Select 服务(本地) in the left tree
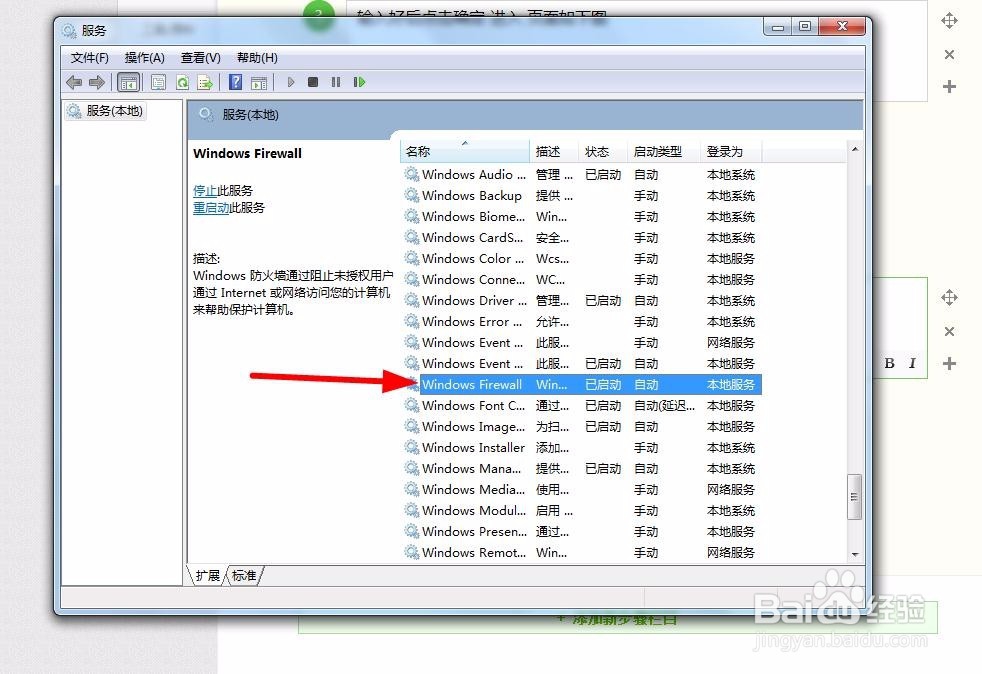The image size is (982, 674). coord(106,111)
